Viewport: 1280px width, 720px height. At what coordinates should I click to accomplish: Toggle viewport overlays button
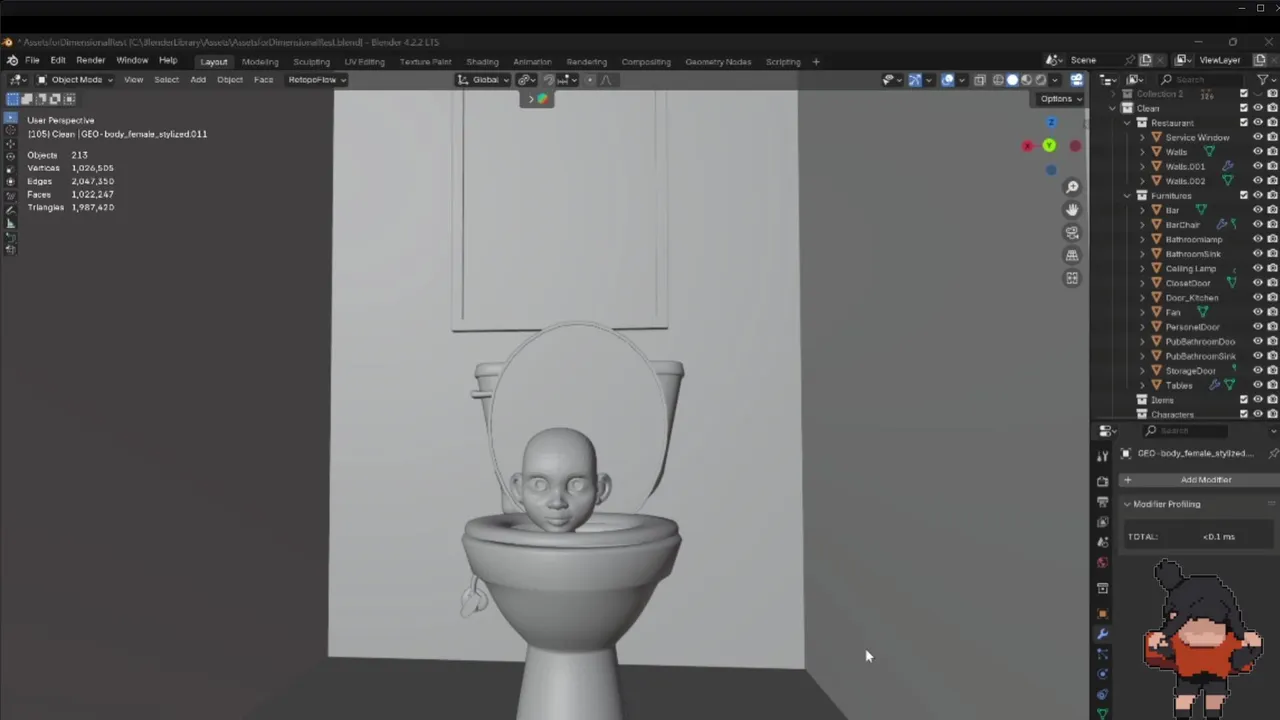(x=947, y=80)
